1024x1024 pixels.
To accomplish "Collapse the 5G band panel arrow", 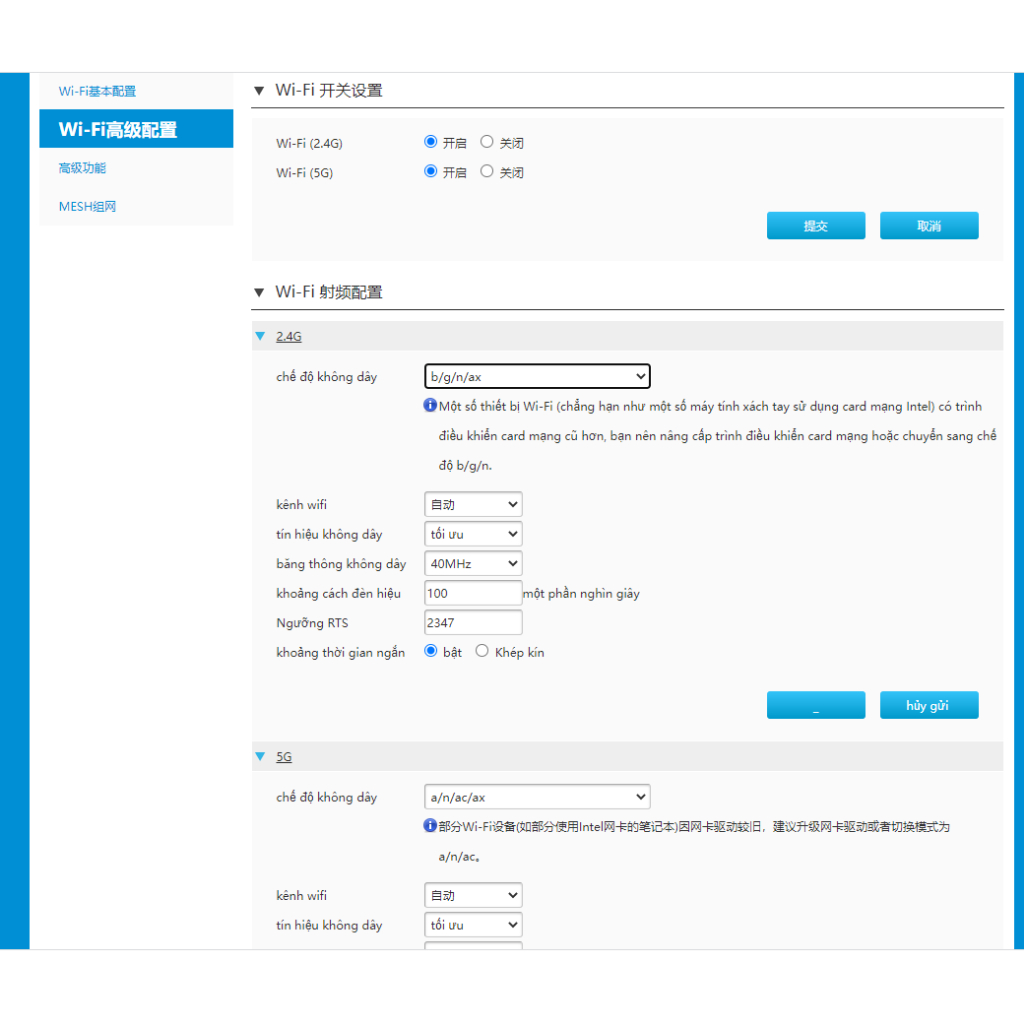I will 260,757.
